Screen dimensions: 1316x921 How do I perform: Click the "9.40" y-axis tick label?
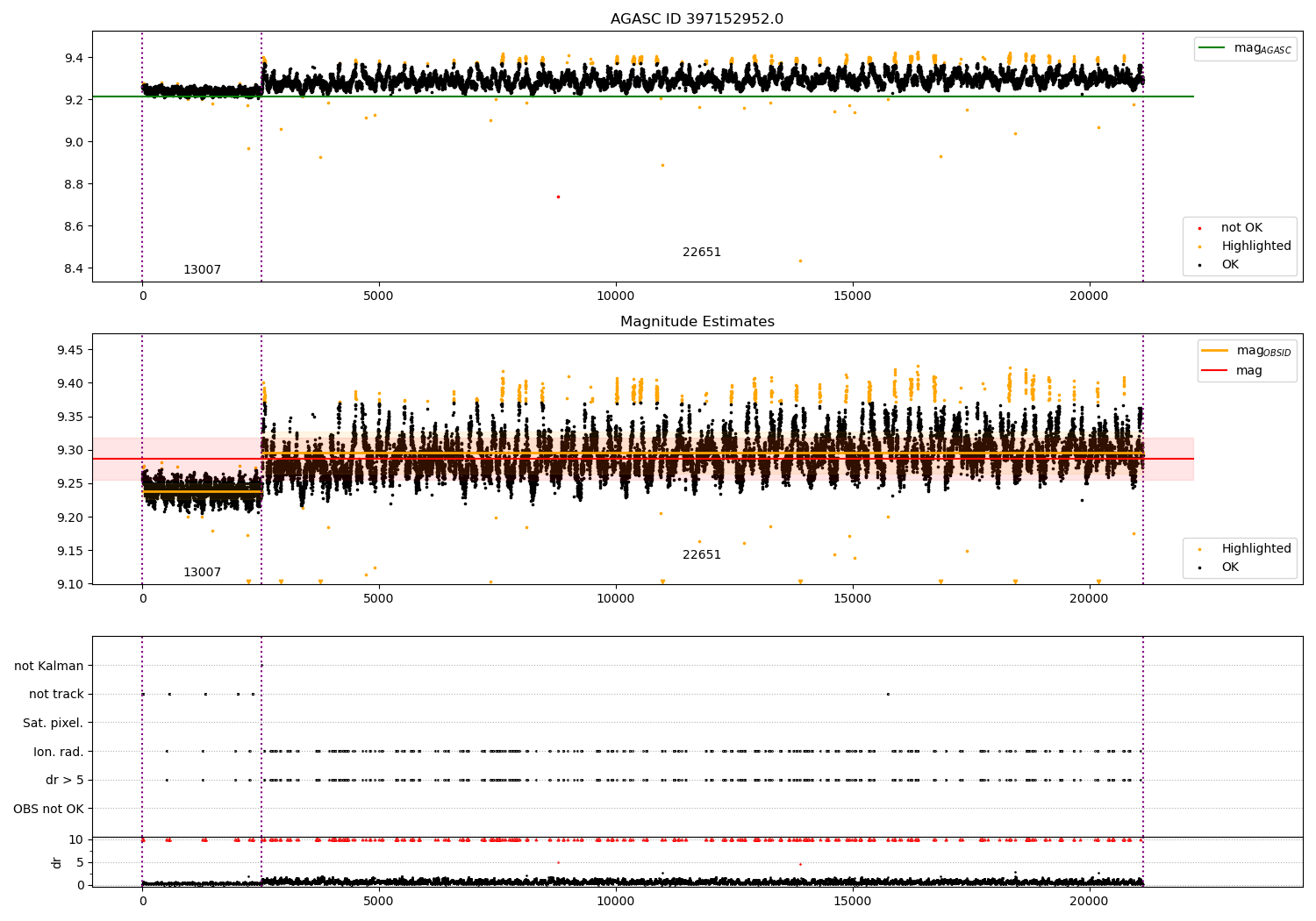[70, 384]
